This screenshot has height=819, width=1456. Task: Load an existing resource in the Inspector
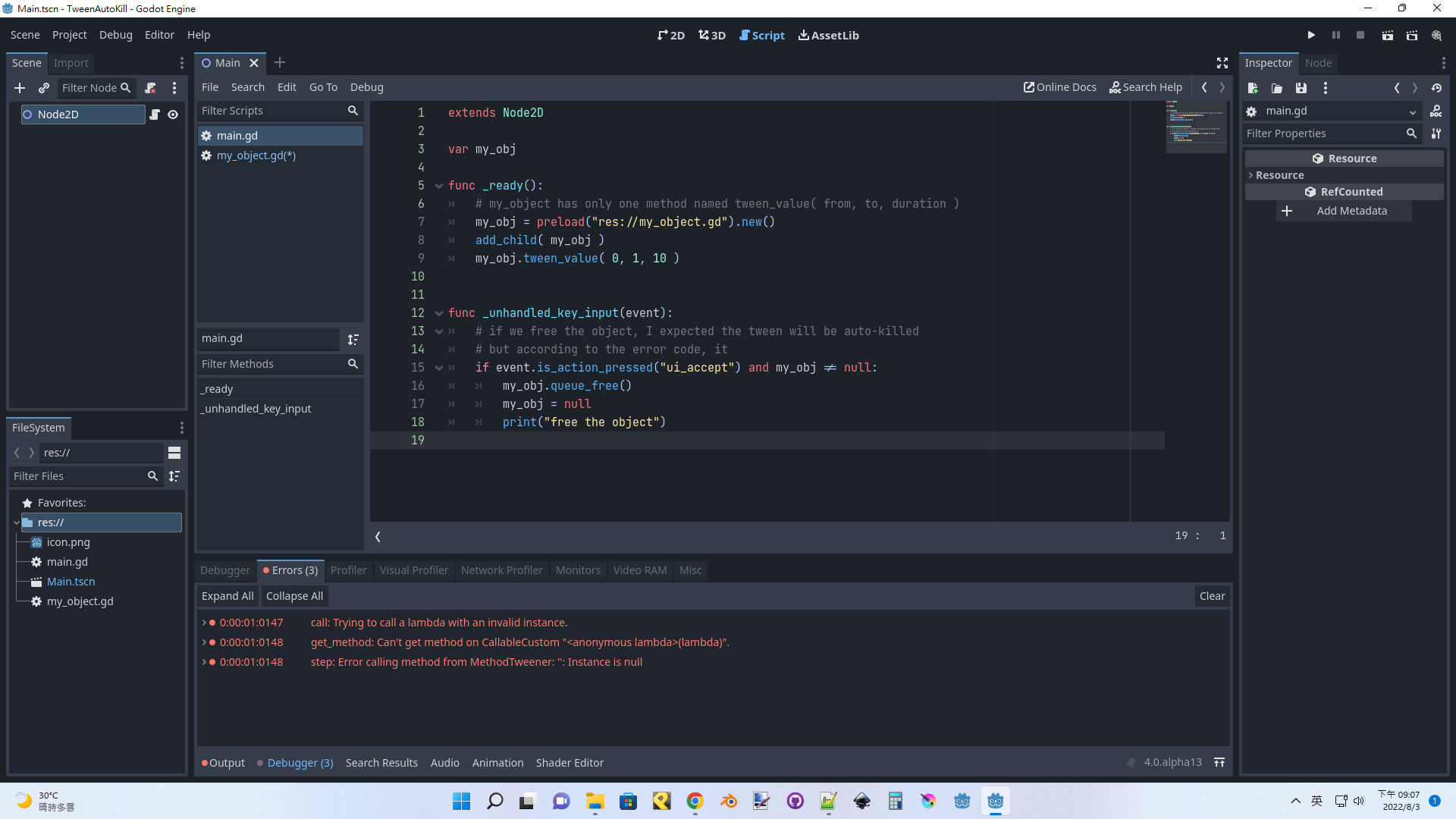click(x=1277, y=88)
